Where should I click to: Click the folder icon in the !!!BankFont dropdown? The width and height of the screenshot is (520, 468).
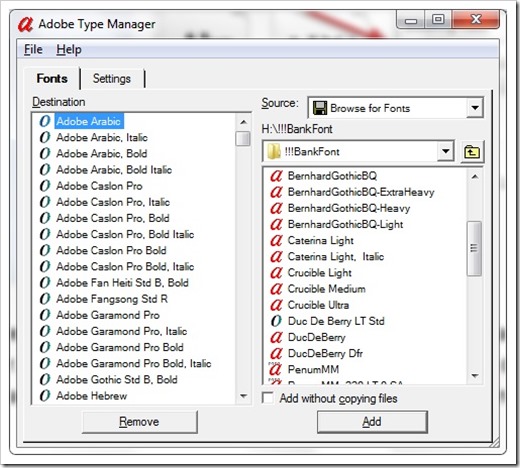pyautogui.click(x=274, y=152)
